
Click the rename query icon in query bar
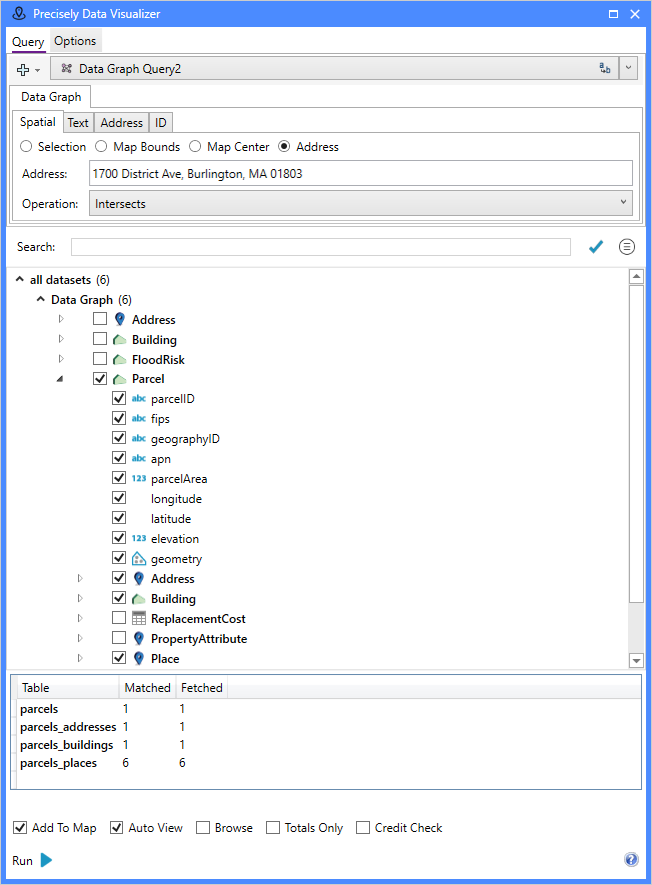[x=605, y=68]
